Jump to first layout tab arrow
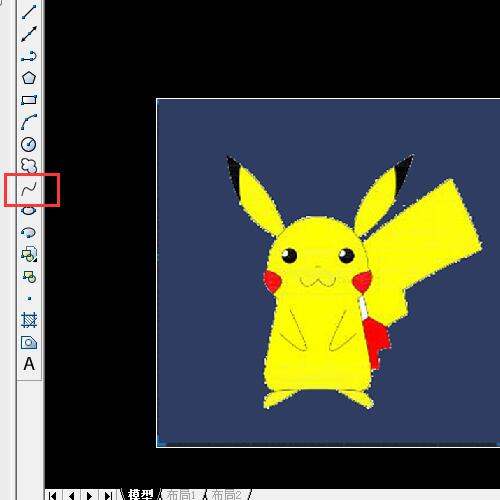 click(52, 496)
